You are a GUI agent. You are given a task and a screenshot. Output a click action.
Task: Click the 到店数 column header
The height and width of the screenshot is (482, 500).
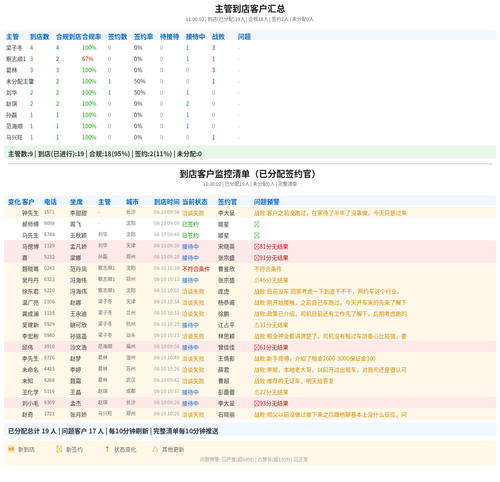39,37
